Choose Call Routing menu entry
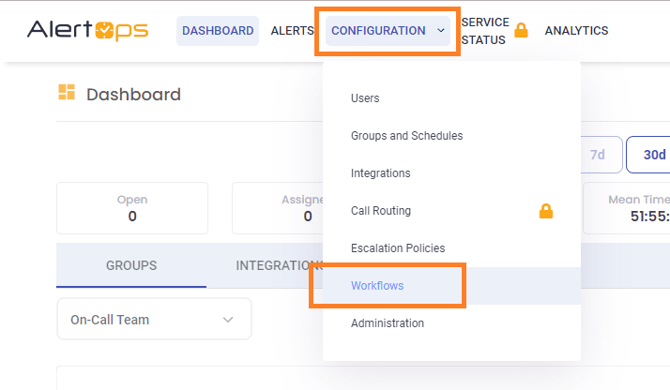Viewport: 670px width, 390px height. pyautogui.click(x=452, y=211)
